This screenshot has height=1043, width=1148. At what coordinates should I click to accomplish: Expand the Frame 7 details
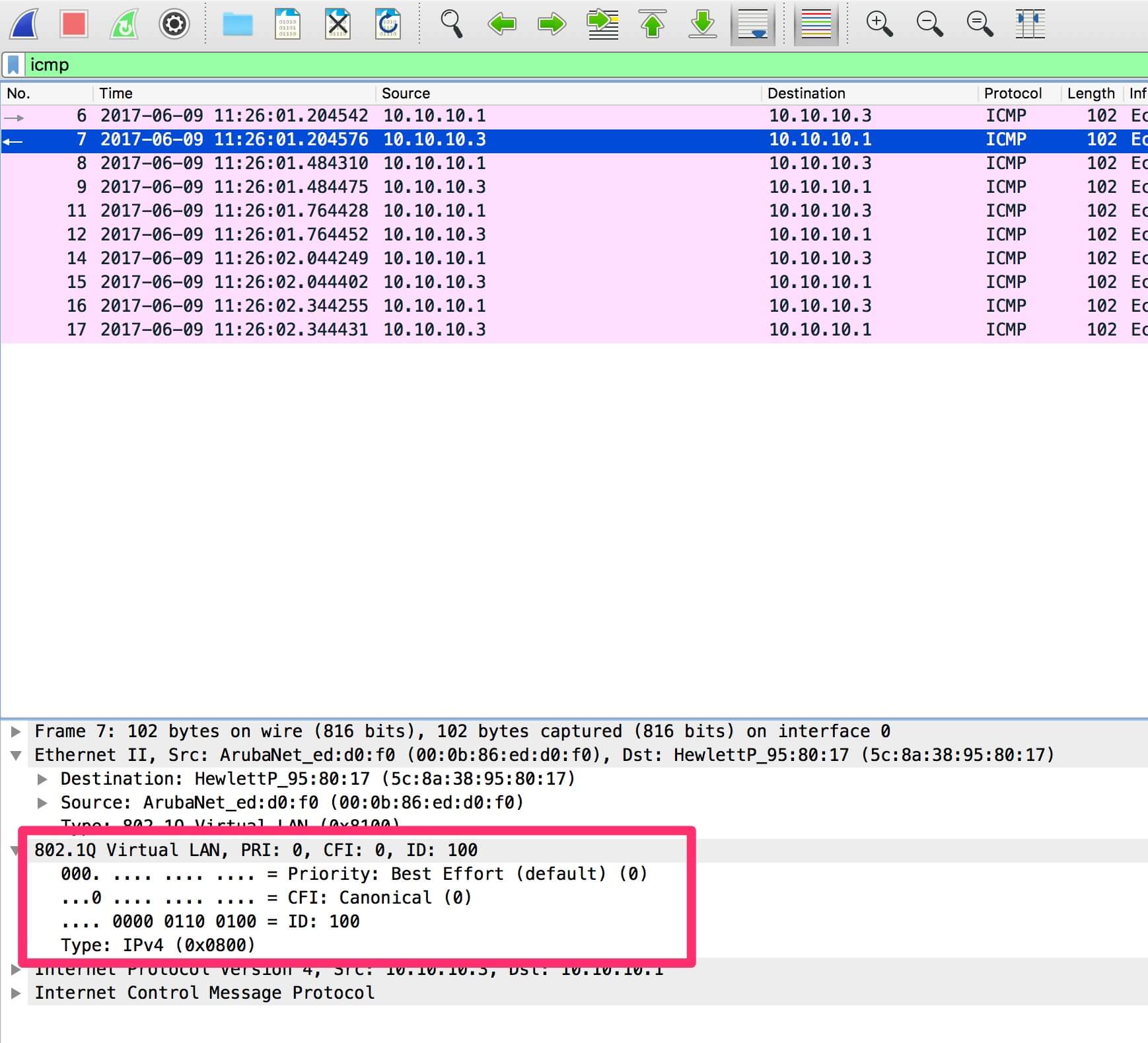pos(15,731)
